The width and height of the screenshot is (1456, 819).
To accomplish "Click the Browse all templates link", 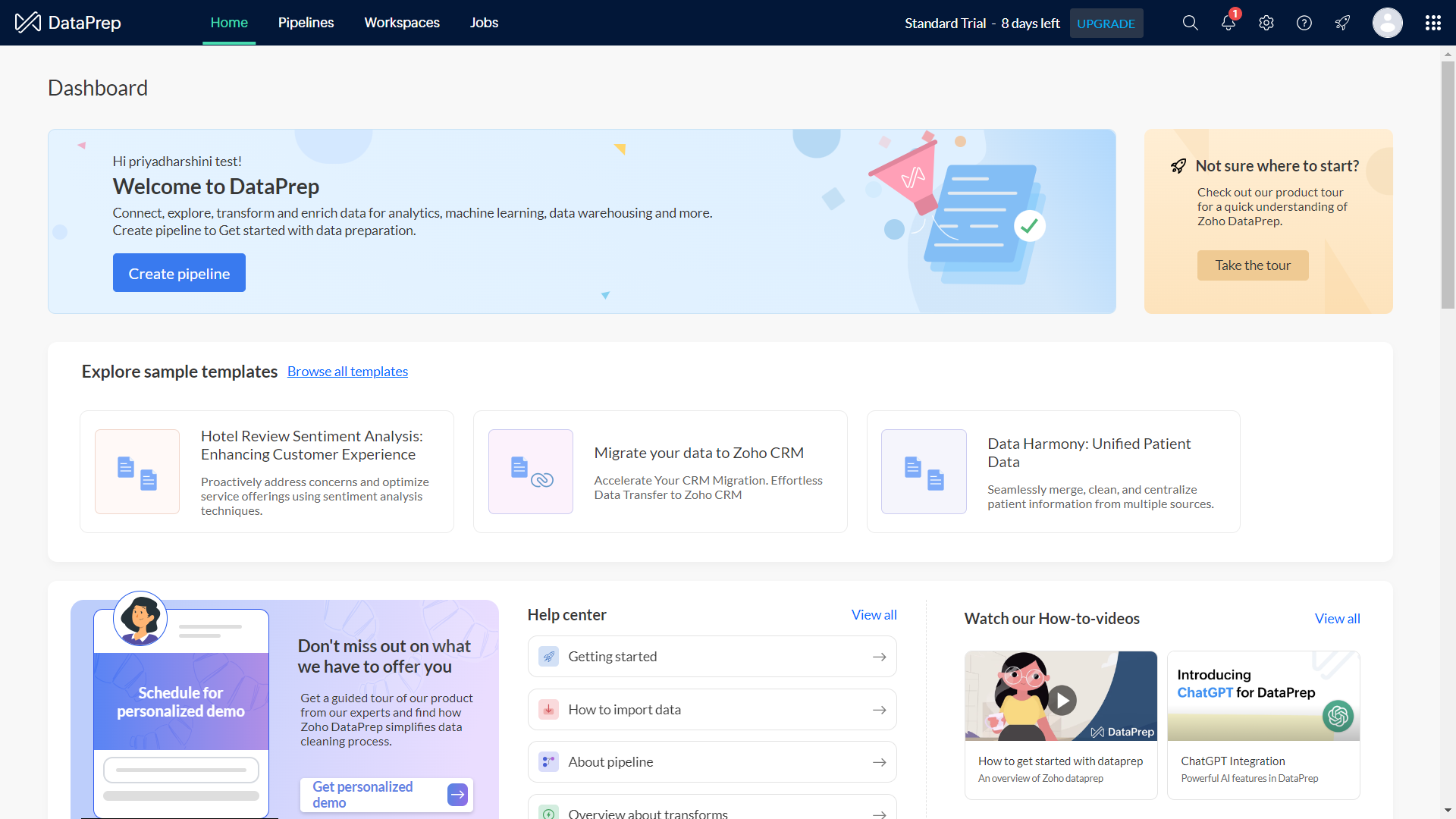I will pos(347,372).
